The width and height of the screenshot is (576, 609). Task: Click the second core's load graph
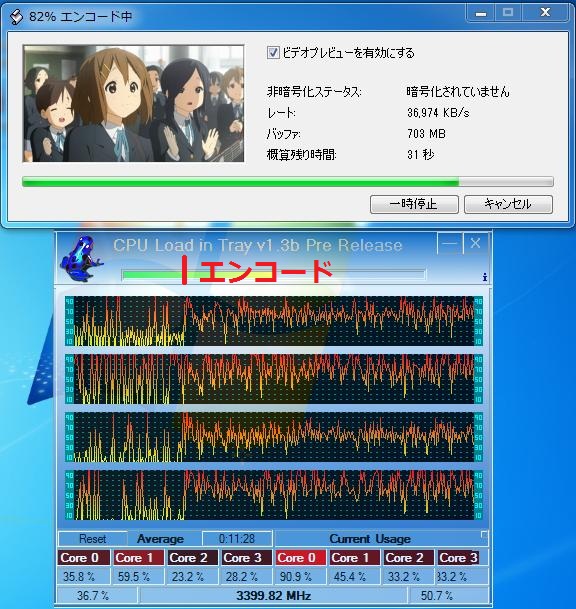[x=273, y=379]
